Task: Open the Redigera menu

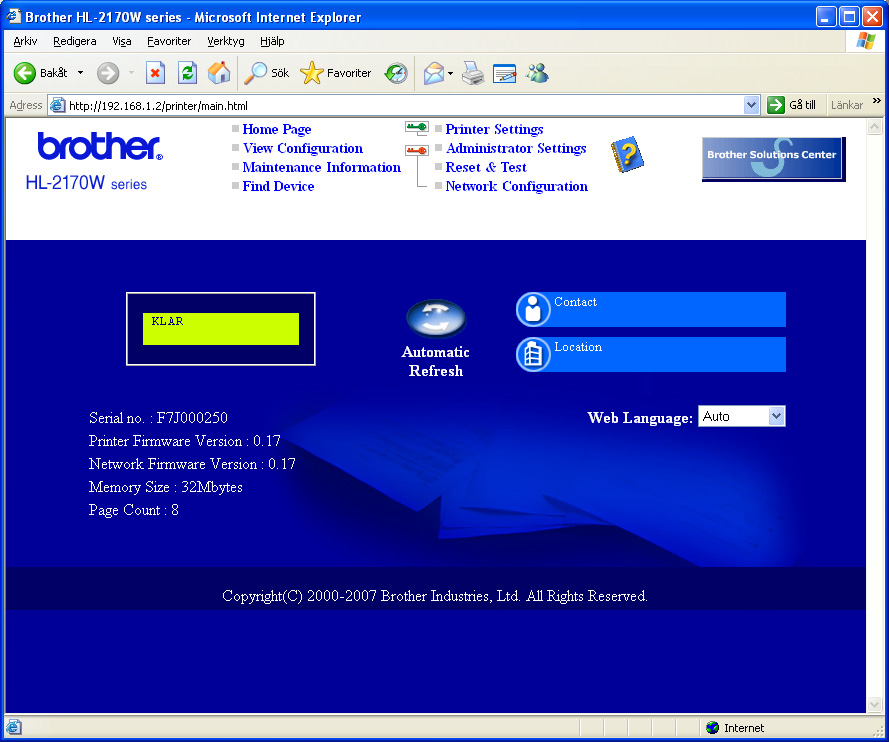Action: coord(75,41)
